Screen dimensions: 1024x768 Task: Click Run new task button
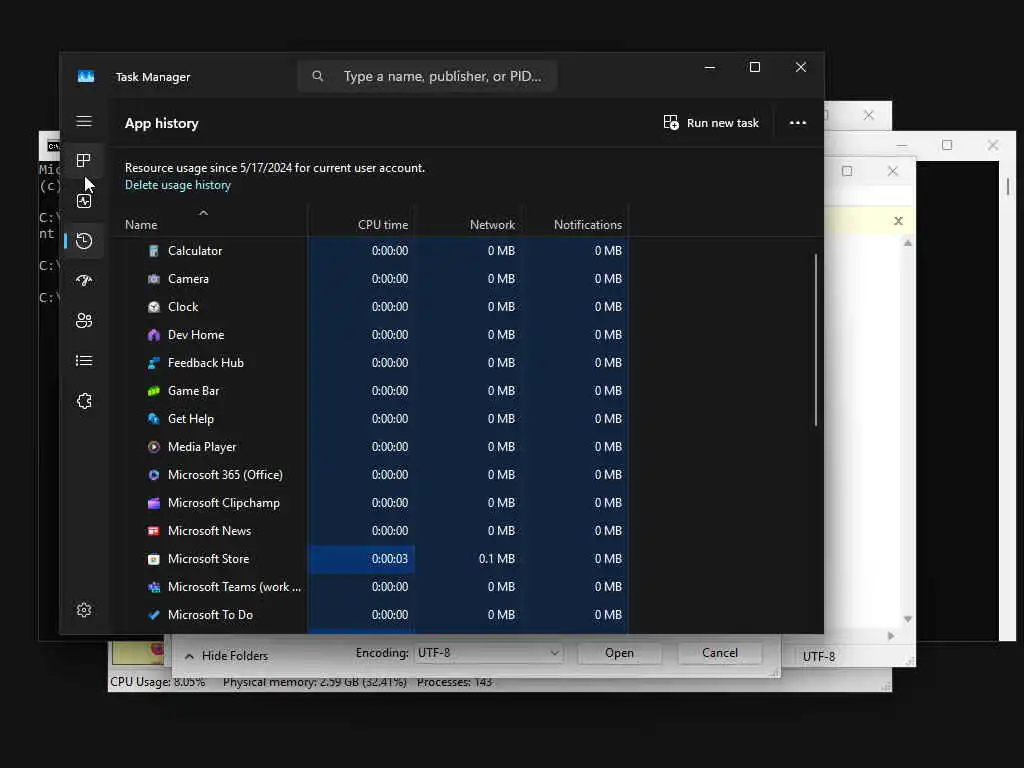711,123
